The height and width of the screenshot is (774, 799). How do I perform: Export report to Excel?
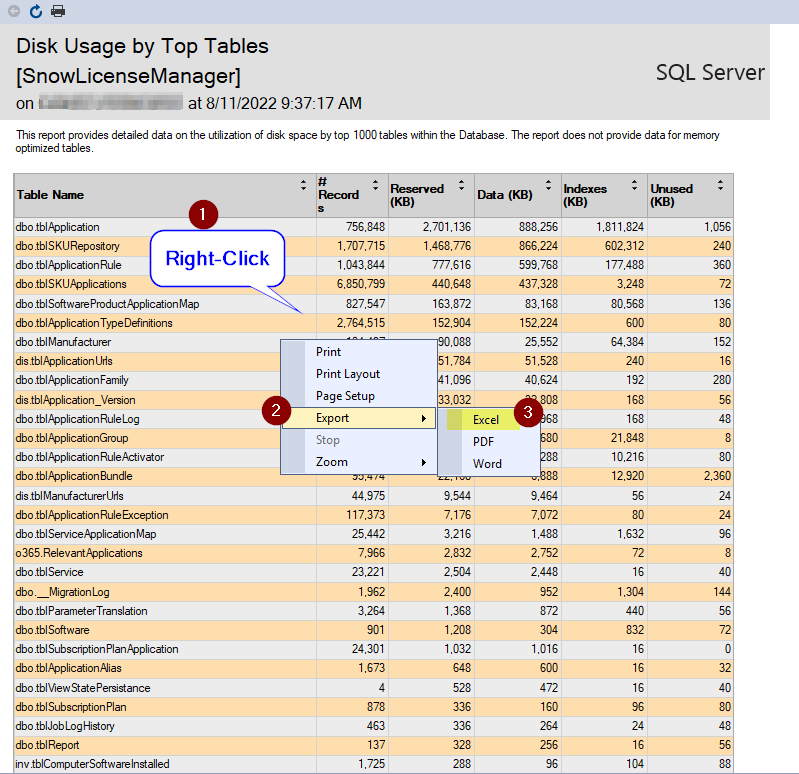point(486,419)
